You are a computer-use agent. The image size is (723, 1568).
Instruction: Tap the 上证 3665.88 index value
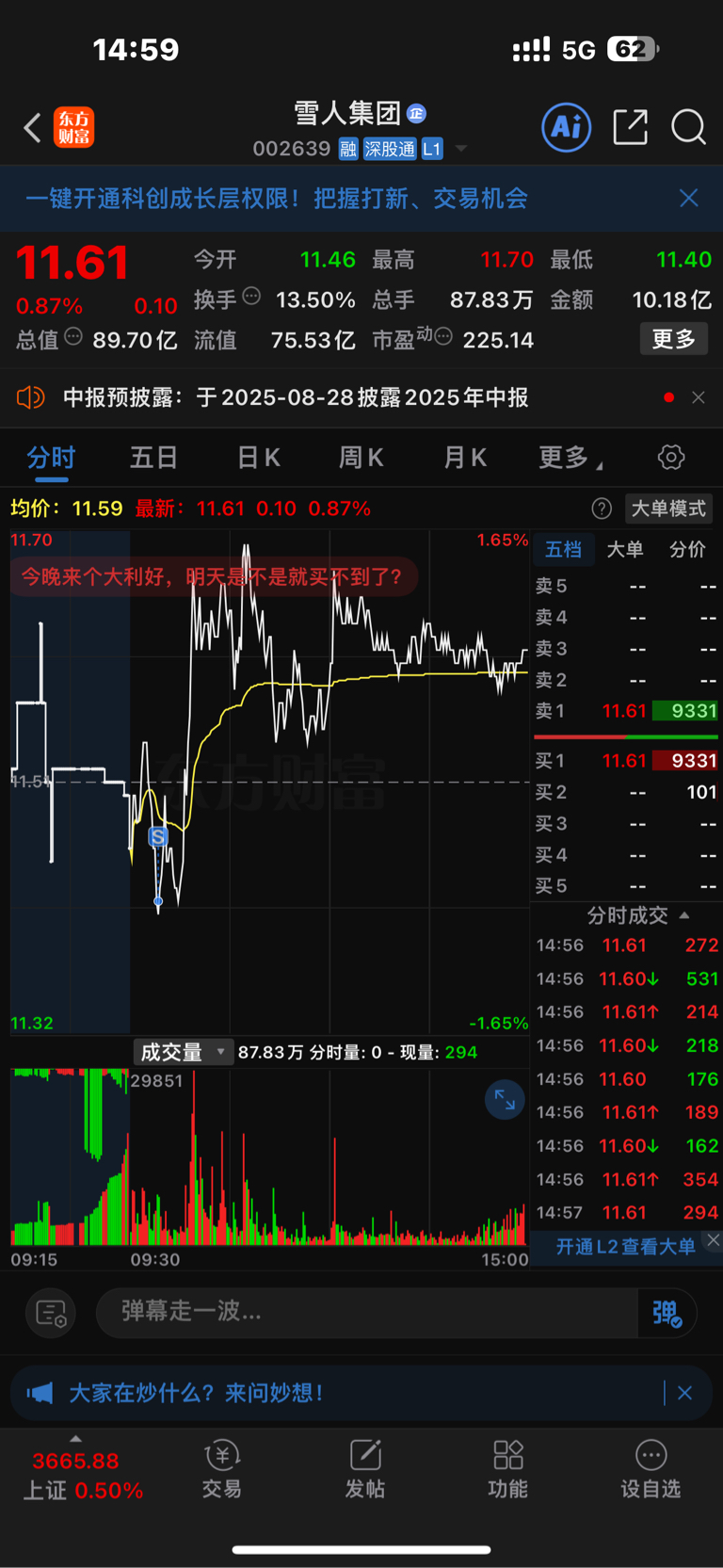75,1462
